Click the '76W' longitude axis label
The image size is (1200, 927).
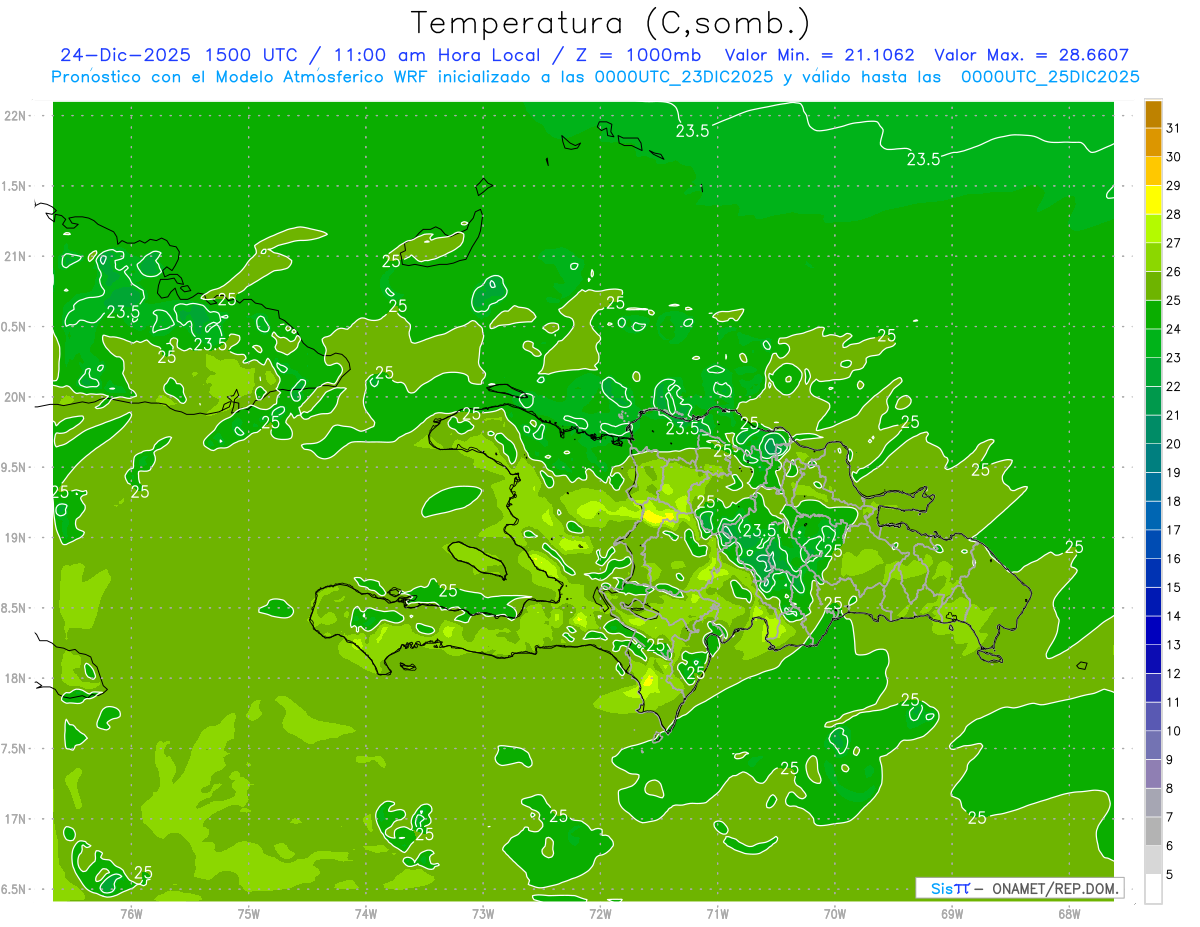coord(131,913)
